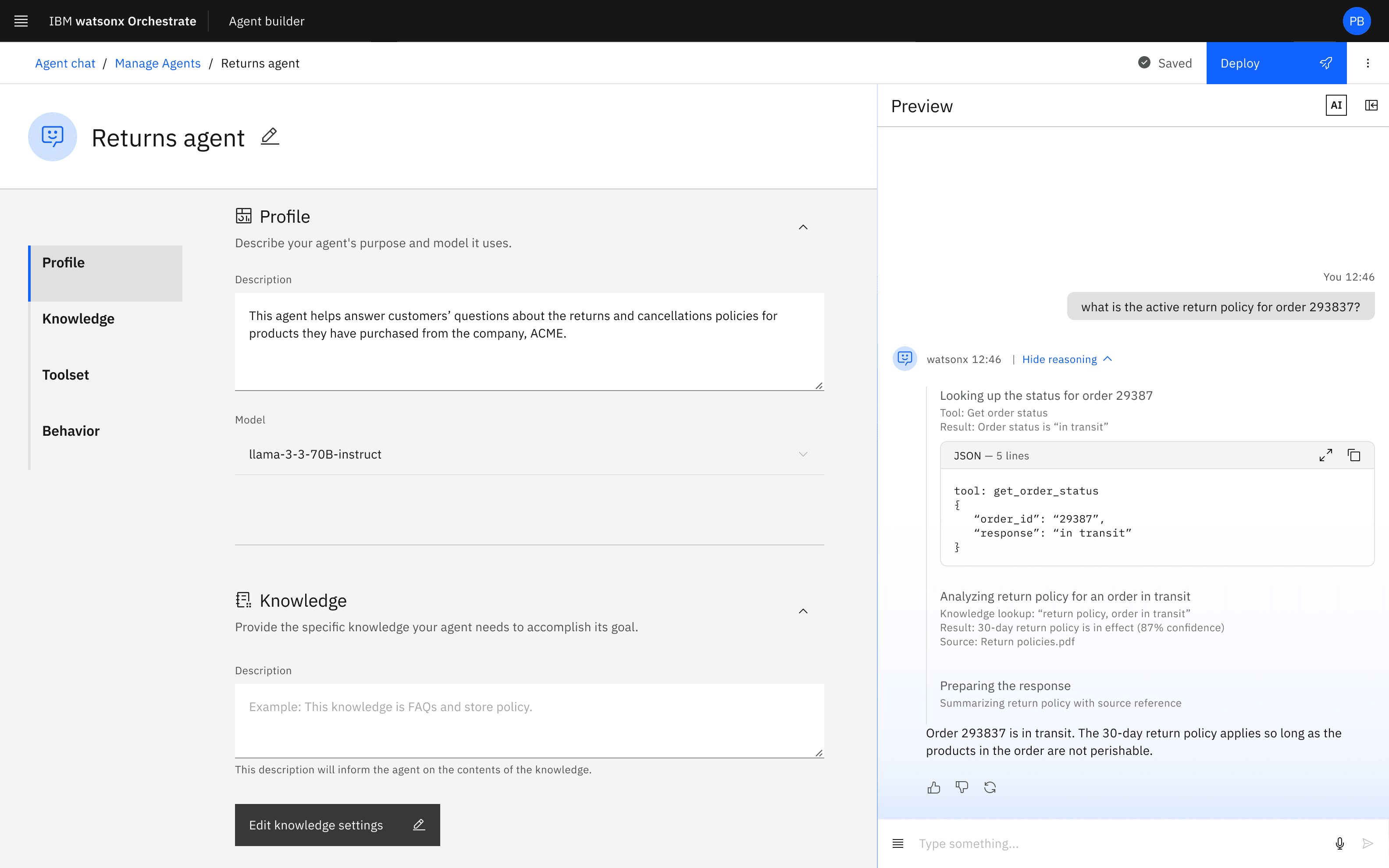Expand the JSON code block to fullscreen

pyautogui.click(x=1325, y=455)
